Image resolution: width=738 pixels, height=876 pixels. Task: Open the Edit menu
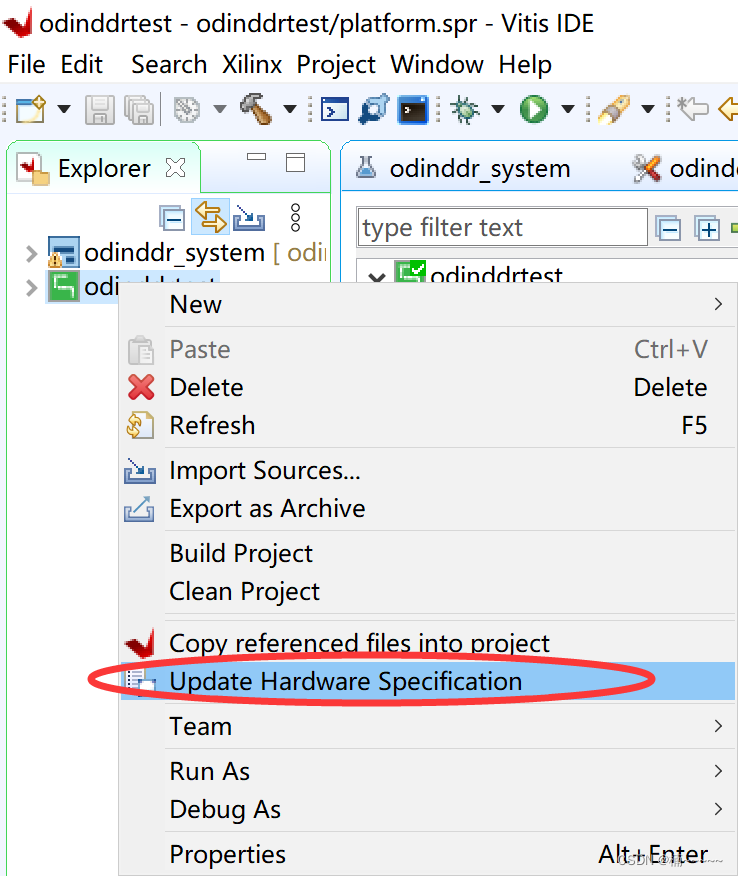pyautogui.click(x=82, y=64)
